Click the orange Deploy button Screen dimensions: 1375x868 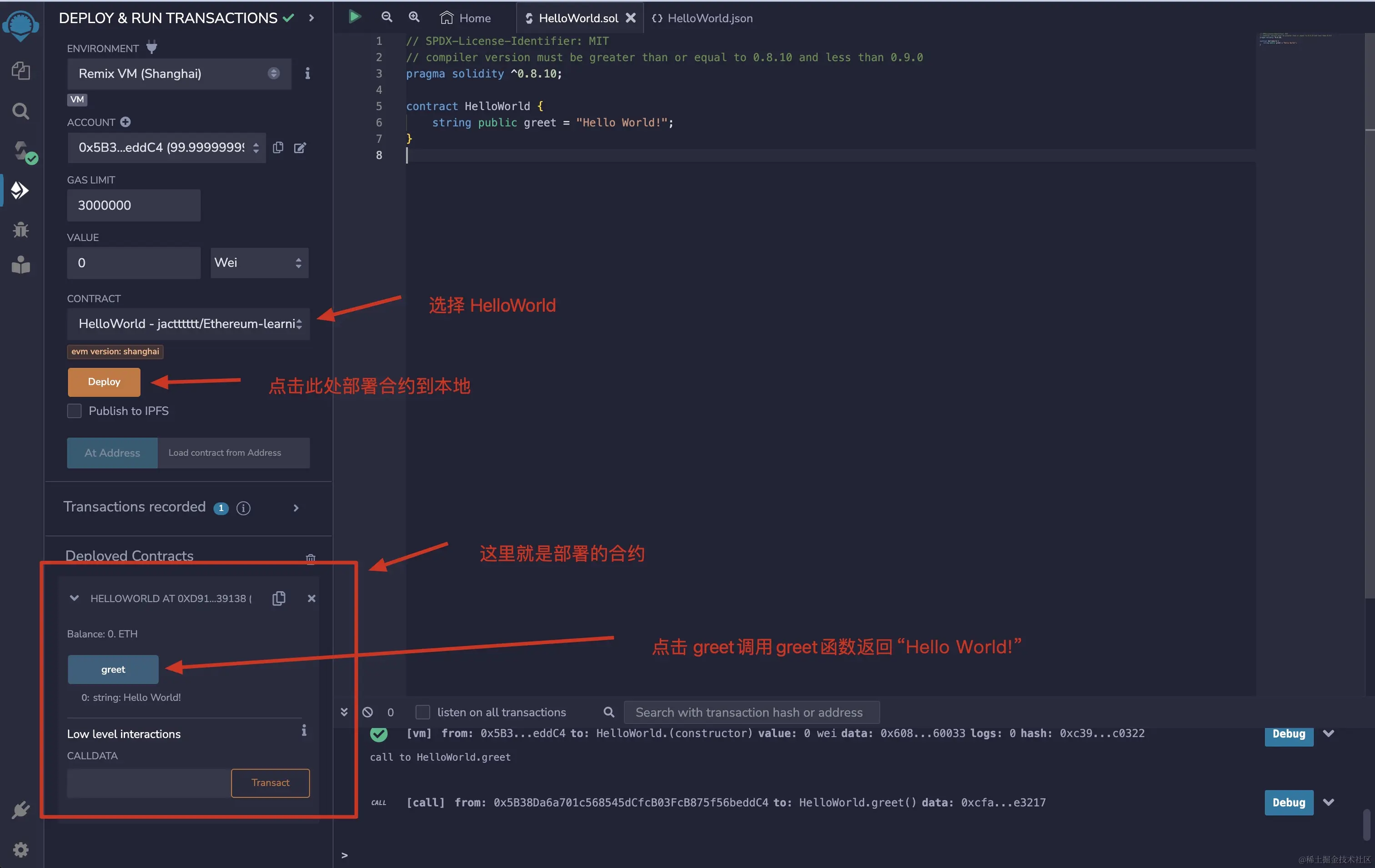(x=104, y=382)
